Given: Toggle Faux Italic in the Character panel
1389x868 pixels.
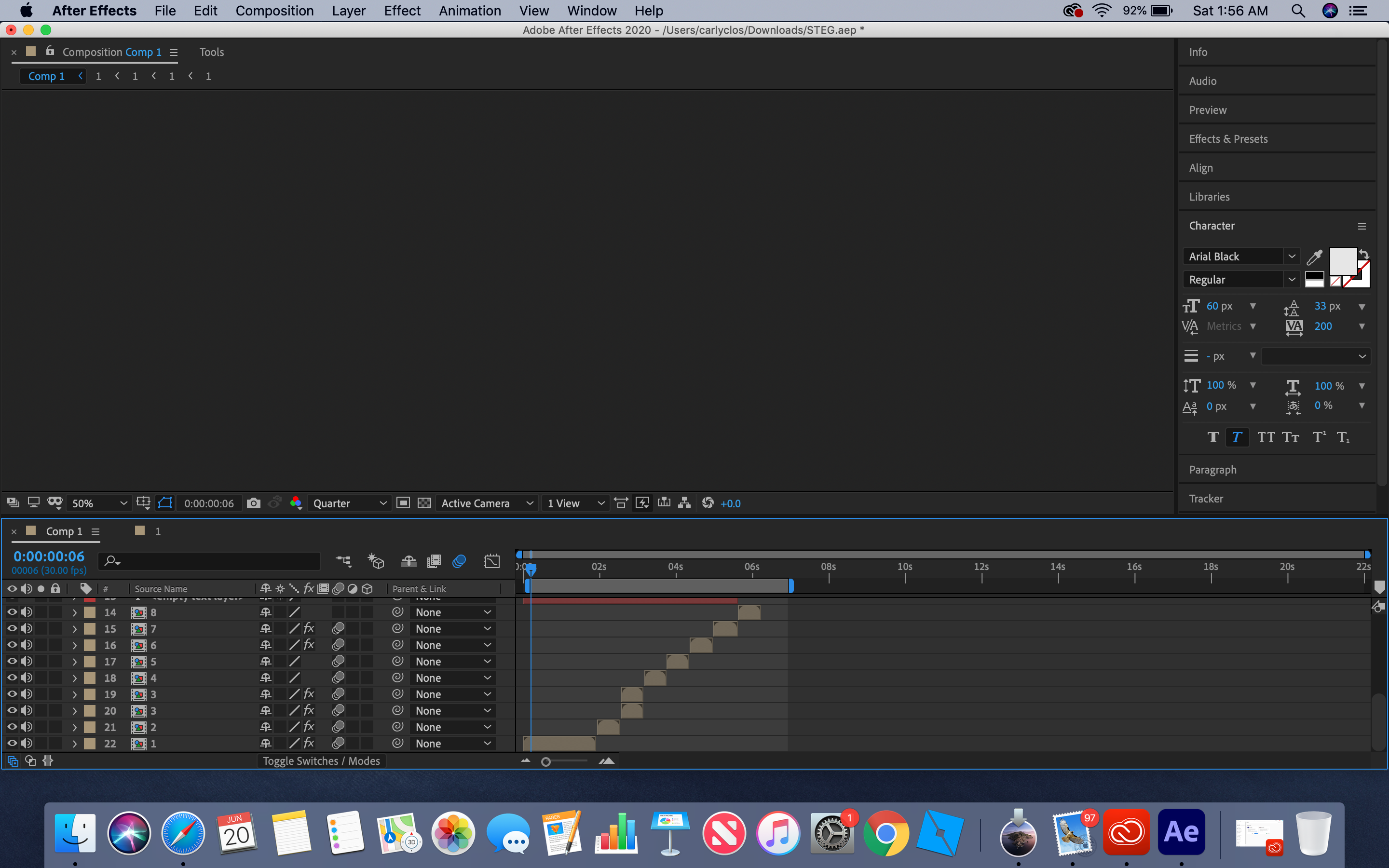Looking at the screenshot, I should (x=1238, y=437).
